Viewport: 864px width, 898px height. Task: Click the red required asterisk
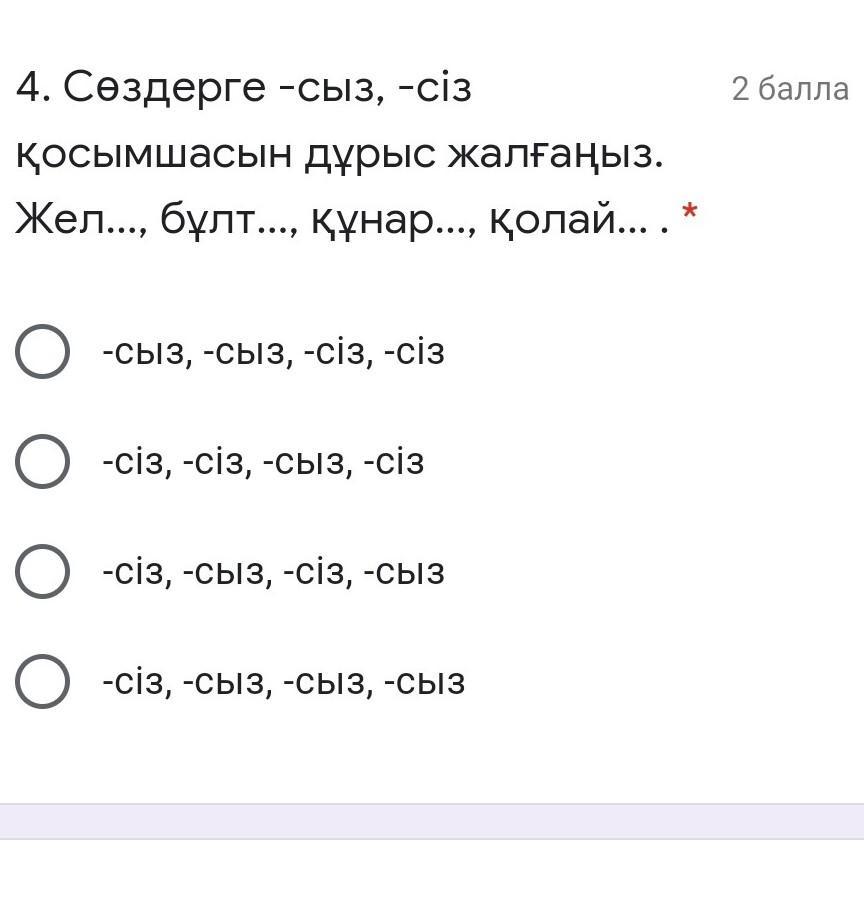689,212
